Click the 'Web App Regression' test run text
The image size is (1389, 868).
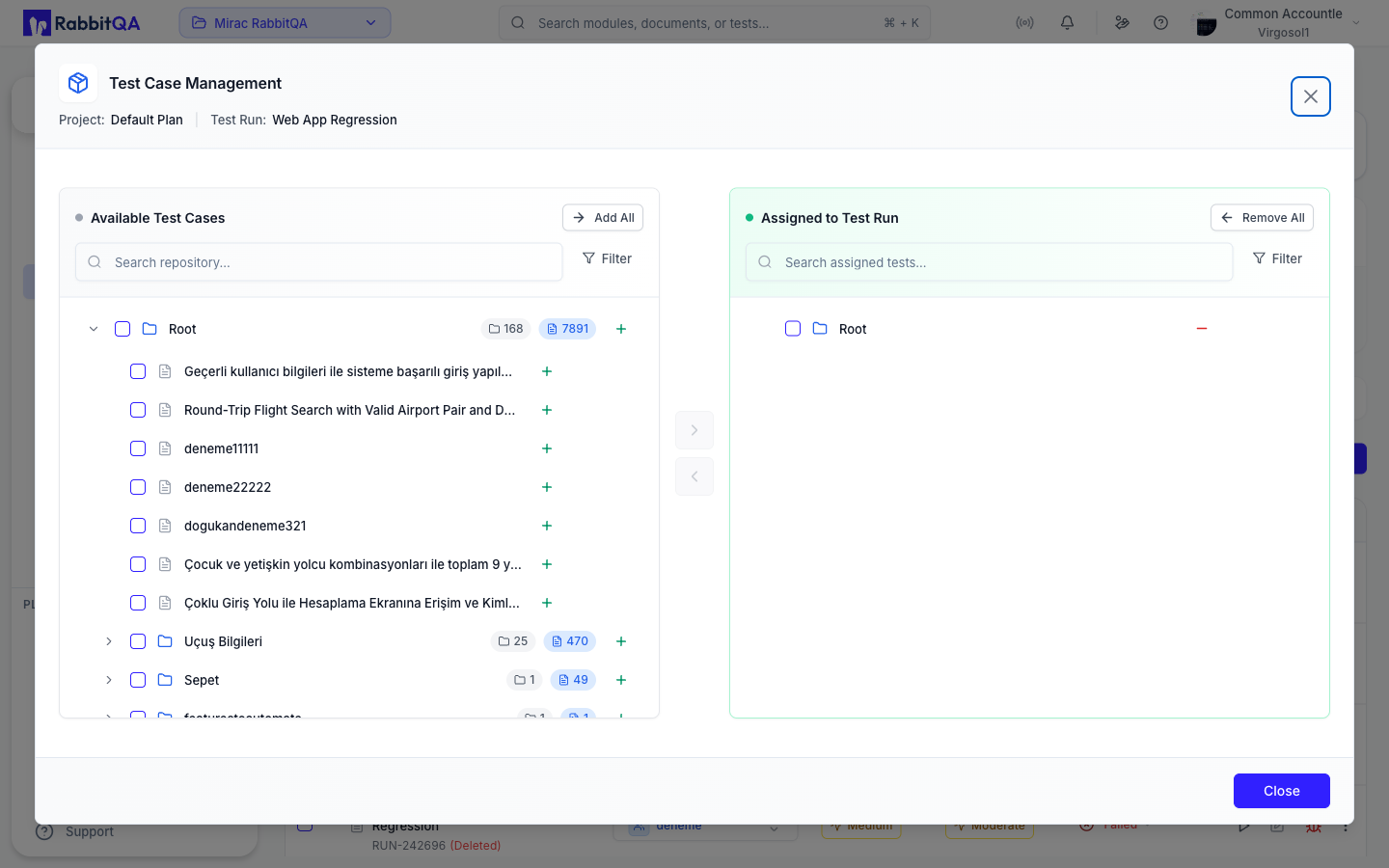(335, 120)
